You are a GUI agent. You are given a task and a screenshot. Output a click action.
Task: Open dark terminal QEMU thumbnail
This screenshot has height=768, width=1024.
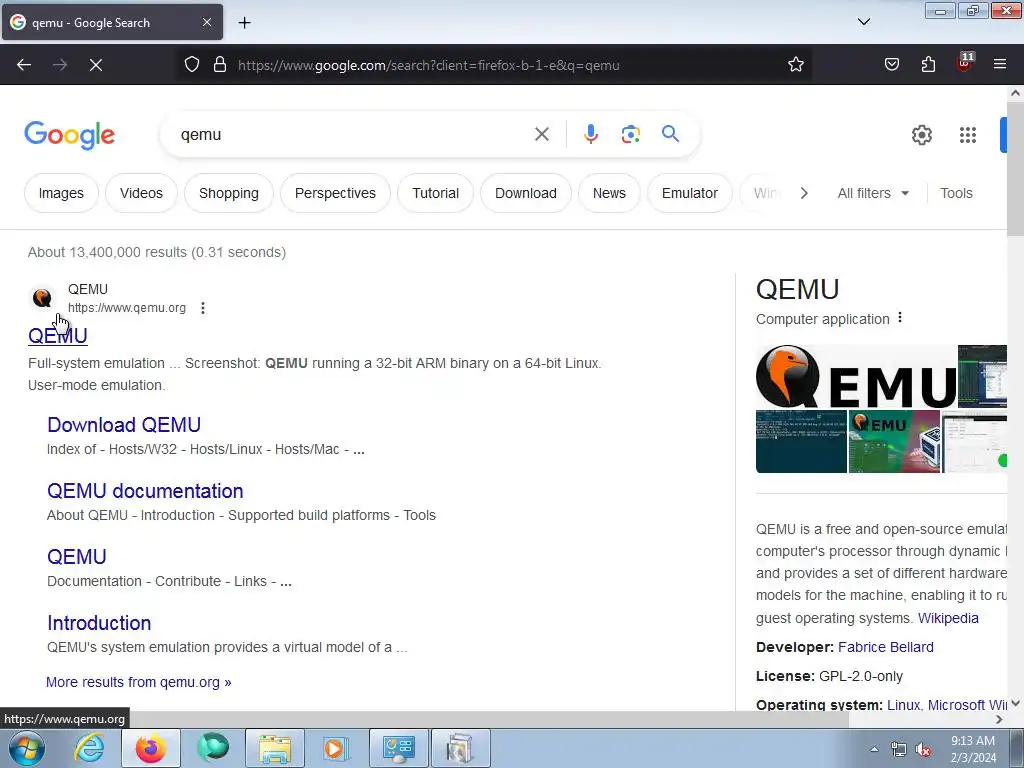coord(801,441)
